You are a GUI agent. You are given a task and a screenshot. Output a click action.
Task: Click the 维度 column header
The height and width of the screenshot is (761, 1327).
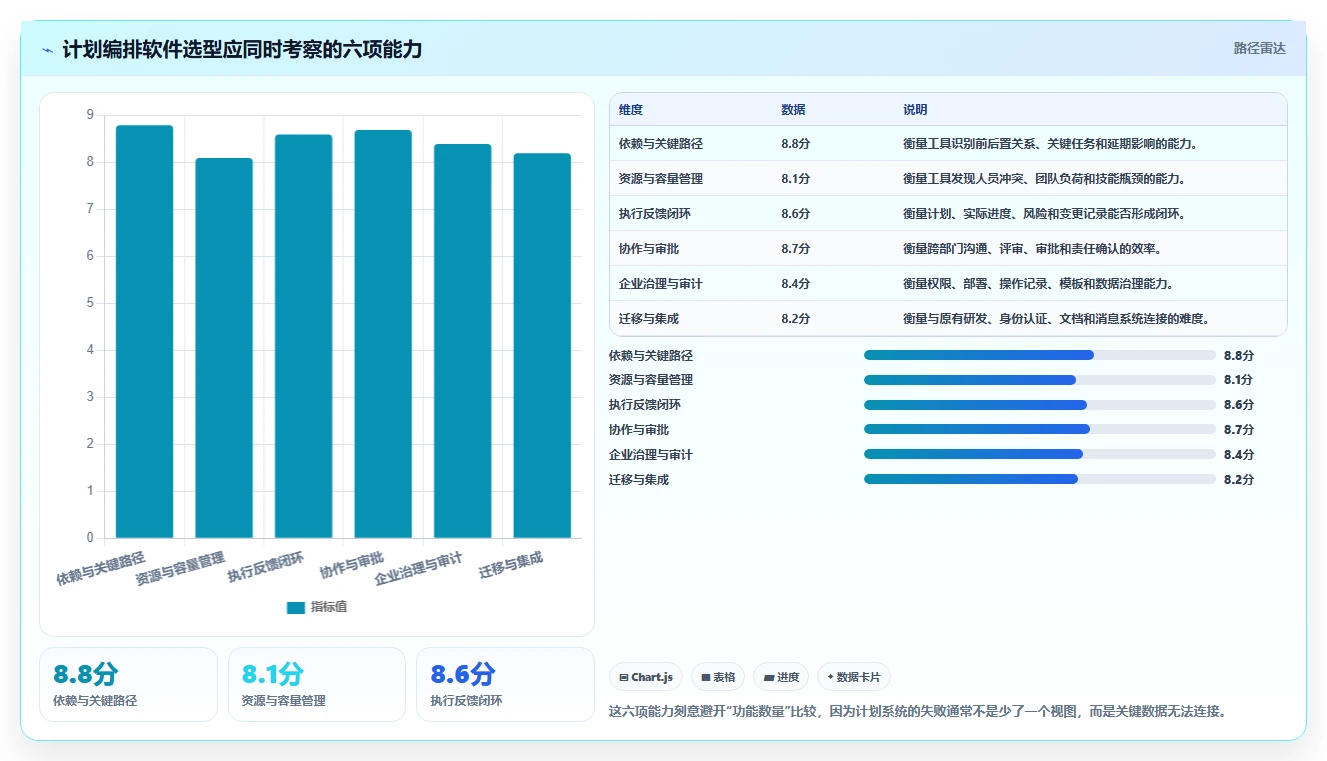click(x=631, y=110)
